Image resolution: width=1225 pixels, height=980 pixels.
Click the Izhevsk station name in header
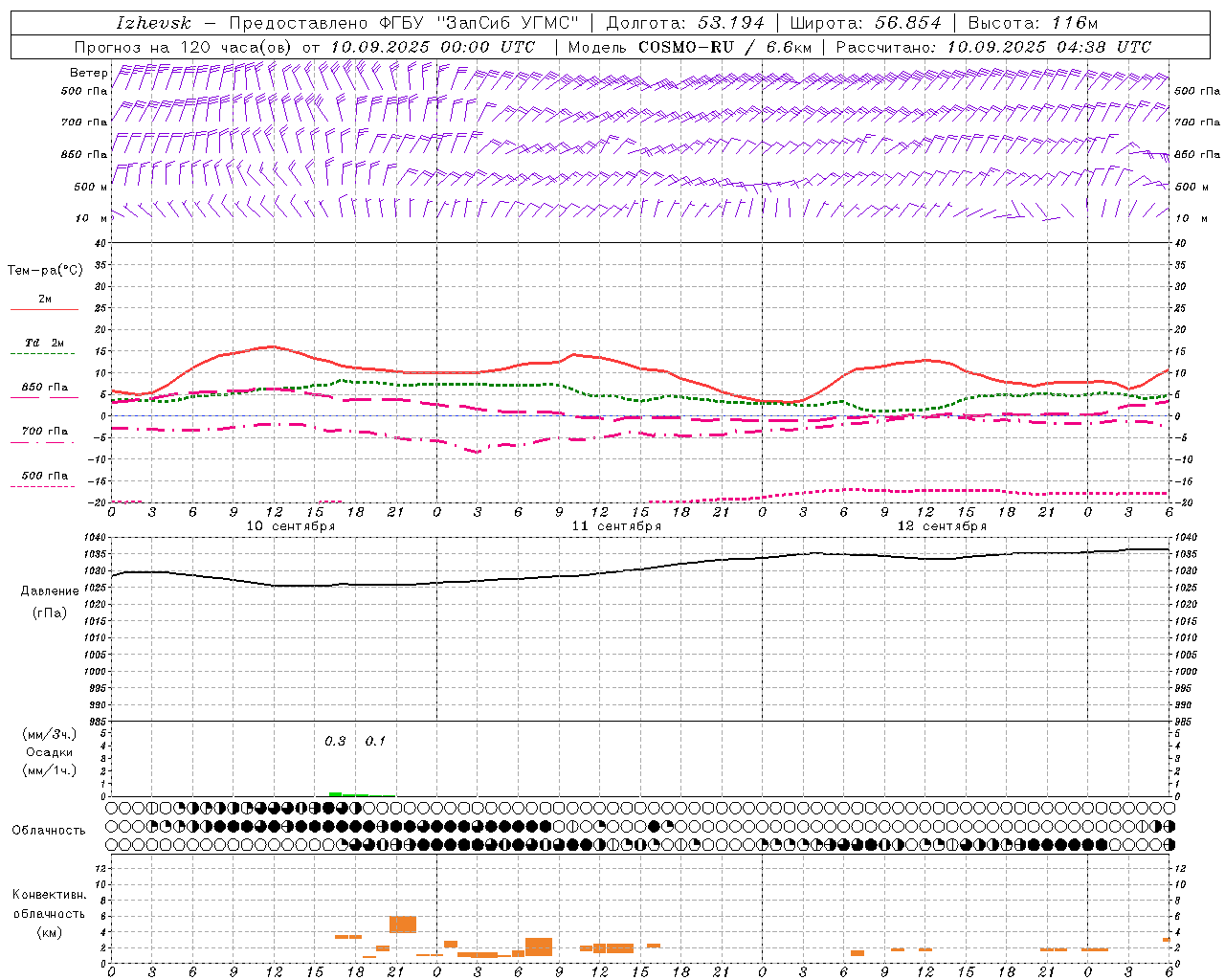(153, 23)
